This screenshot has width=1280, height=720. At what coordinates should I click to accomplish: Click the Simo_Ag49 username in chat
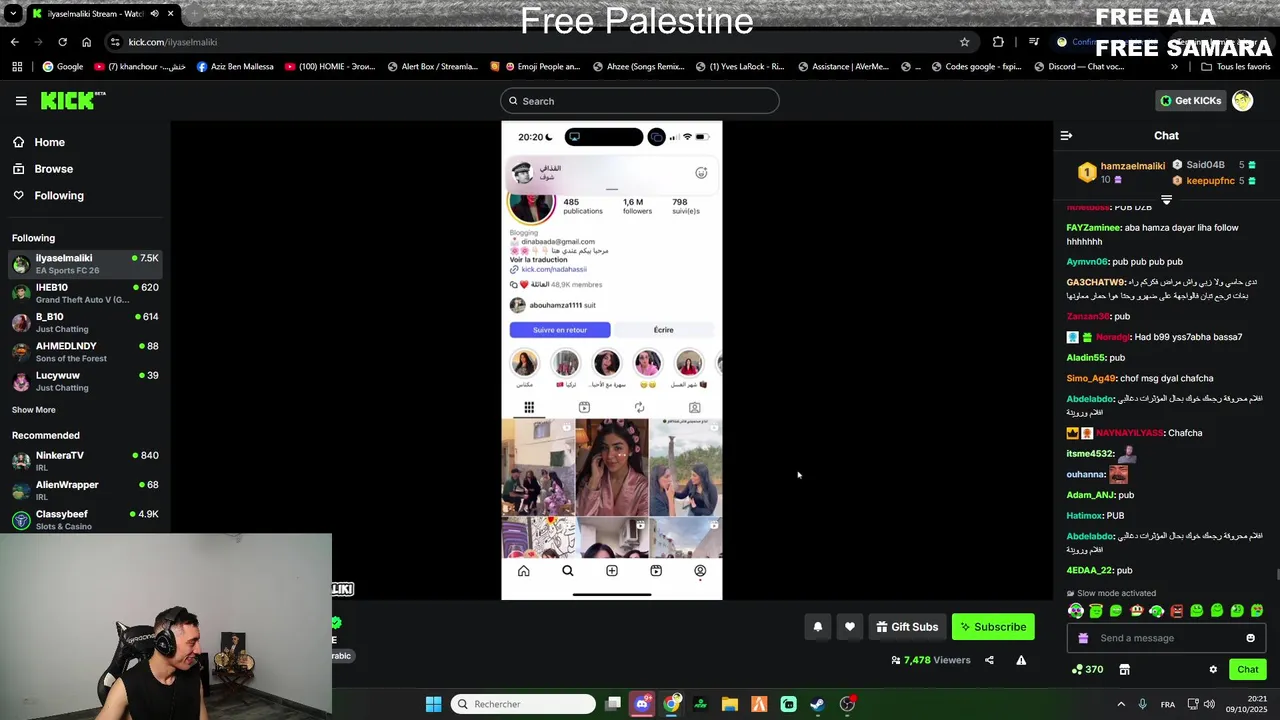click(x=1090, y=378)
